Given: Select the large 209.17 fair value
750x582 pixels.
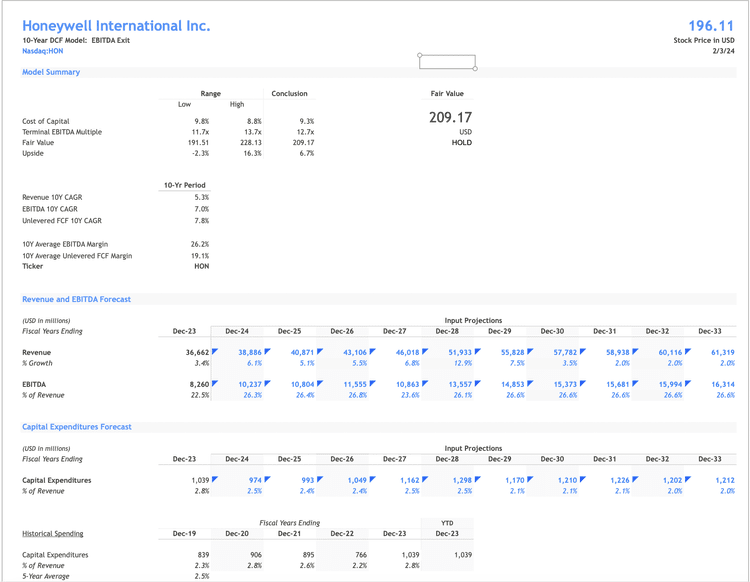Looking at the screenshot, I should 450,118.
